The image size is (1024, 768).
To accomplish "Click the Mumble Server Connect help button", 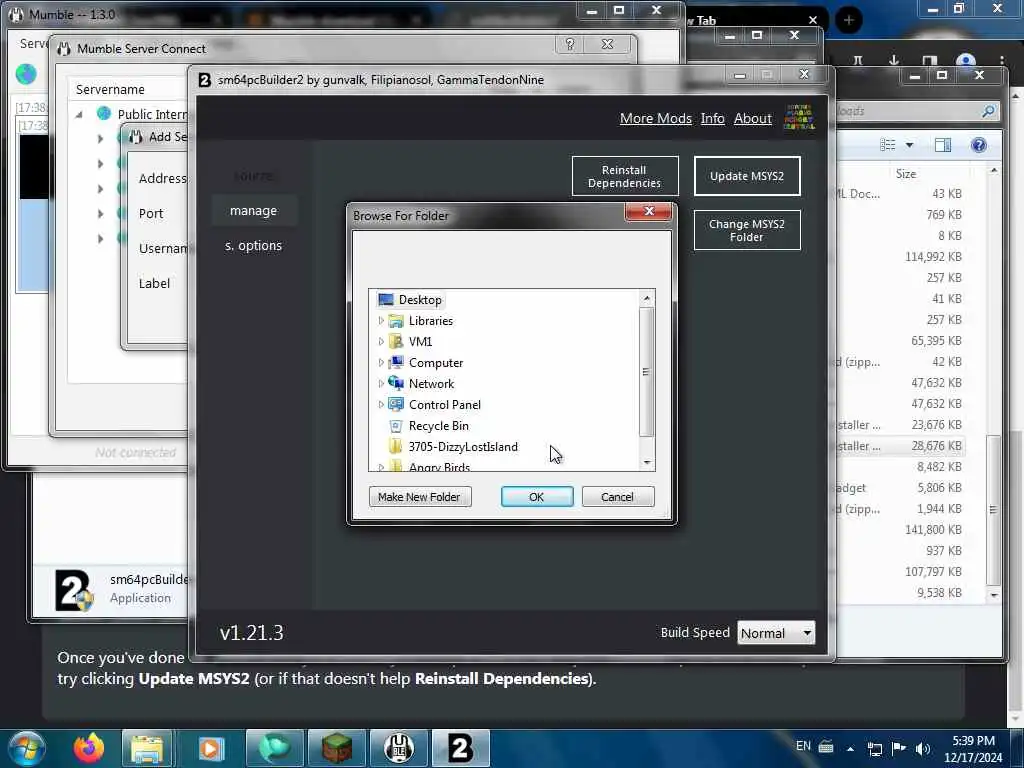I will pyautogui.click(x=570, y=44).
